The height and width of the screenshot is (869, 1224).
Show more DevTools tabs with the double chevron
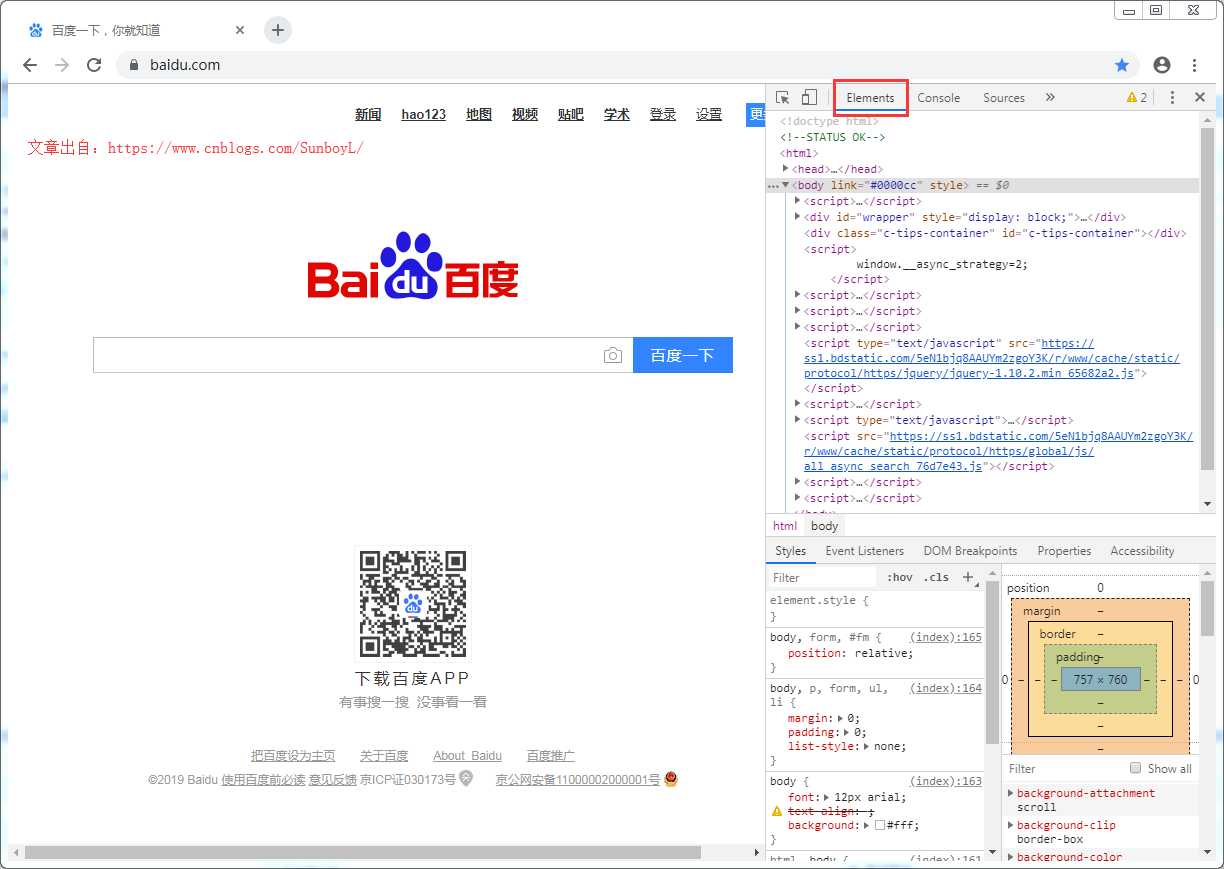pyautogui.click(x=1050, y=97)
